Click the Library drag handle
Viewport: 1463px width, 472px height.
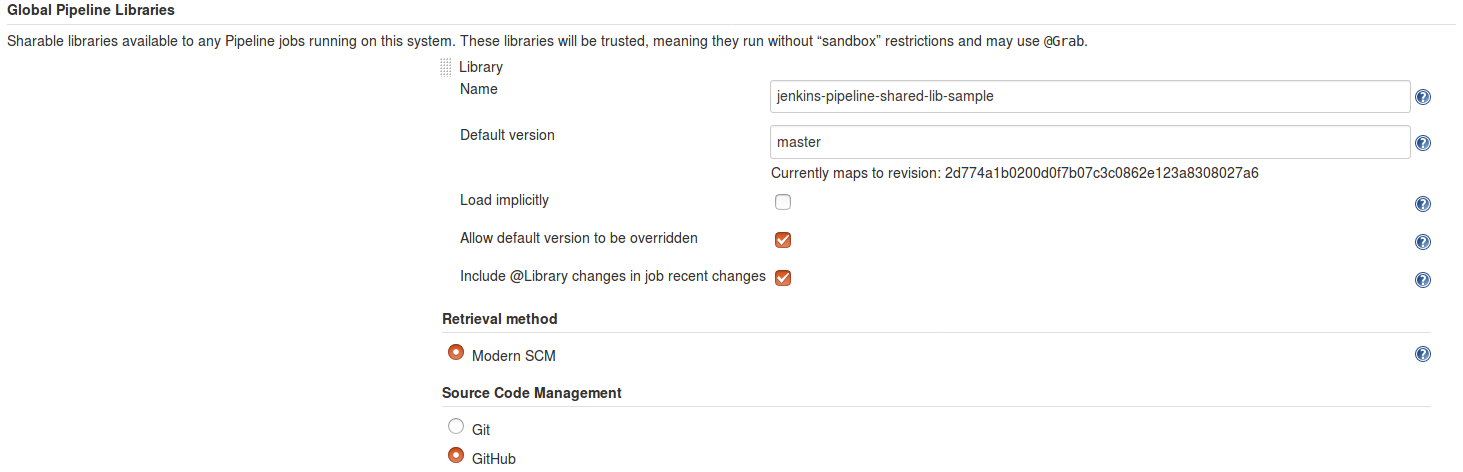pyautogui.click(x=446, y=68)
